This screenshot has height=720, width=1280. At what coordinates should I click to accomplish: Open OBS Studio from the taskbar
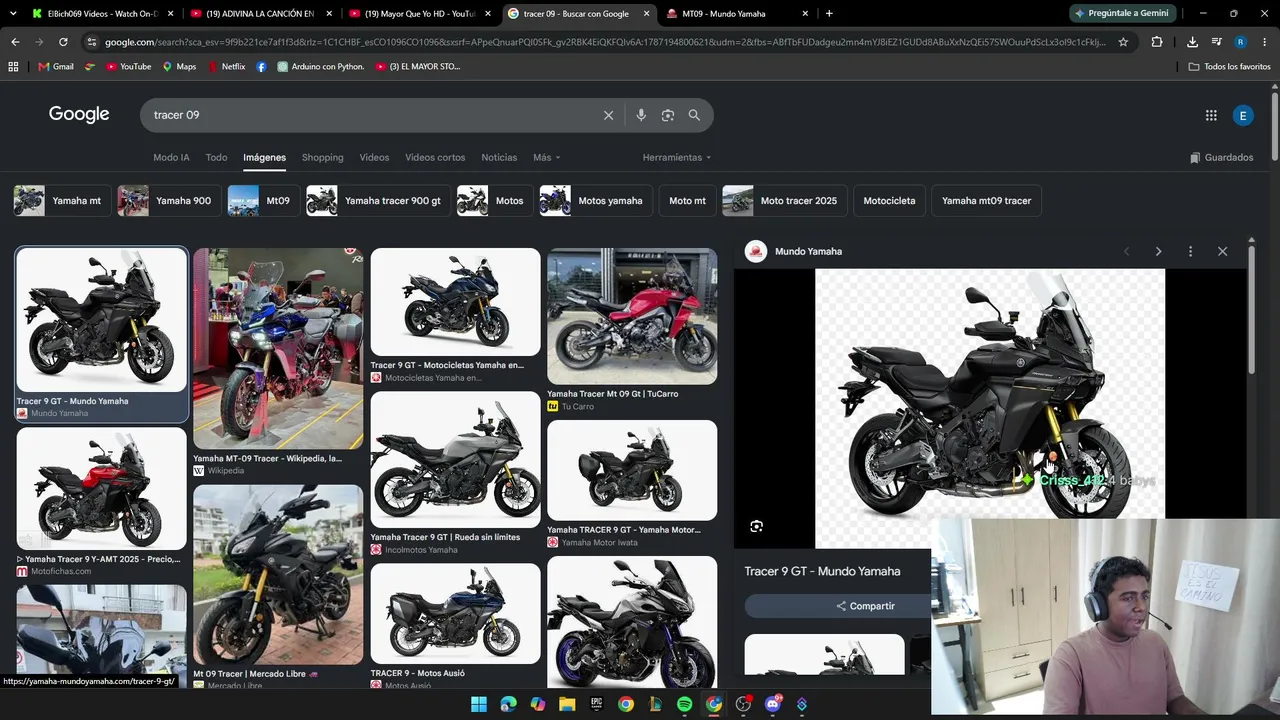pos(743,704)
